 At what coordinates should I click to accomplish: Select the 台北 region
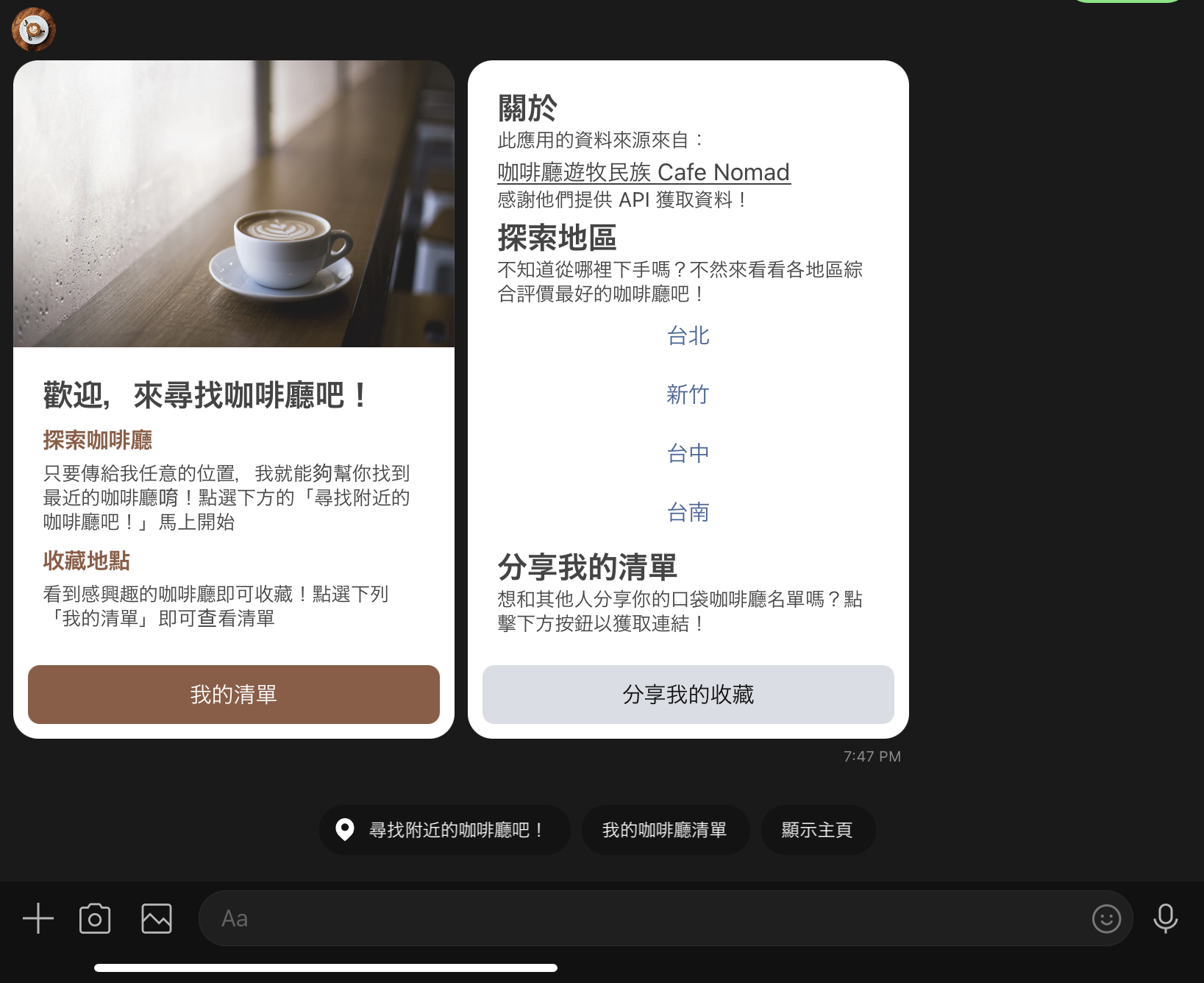[688, 336]
